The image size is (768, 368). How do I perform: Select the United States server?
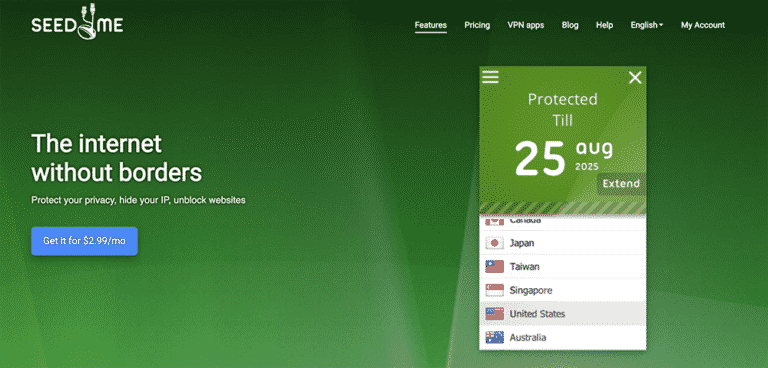pos(562,314)
